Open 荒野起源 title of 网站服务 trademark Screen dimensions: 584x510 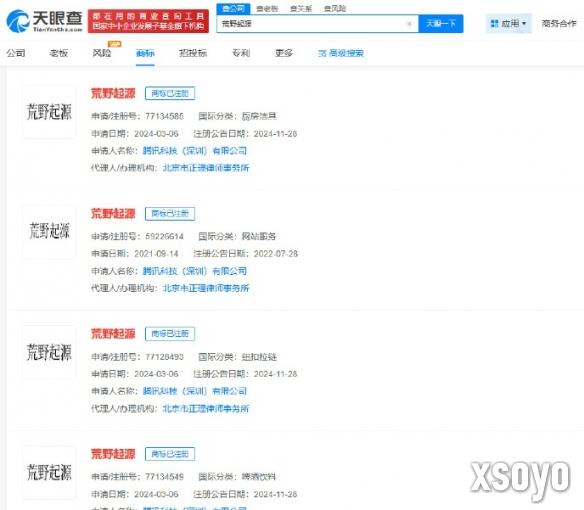click(113, 213)
